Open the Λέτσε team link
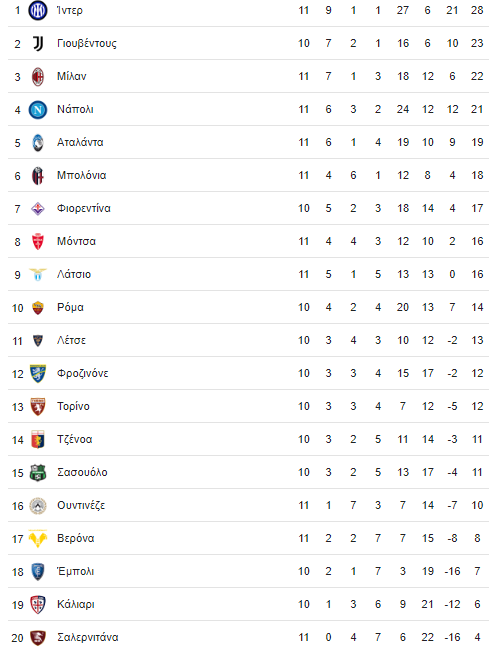 point(71,340)
